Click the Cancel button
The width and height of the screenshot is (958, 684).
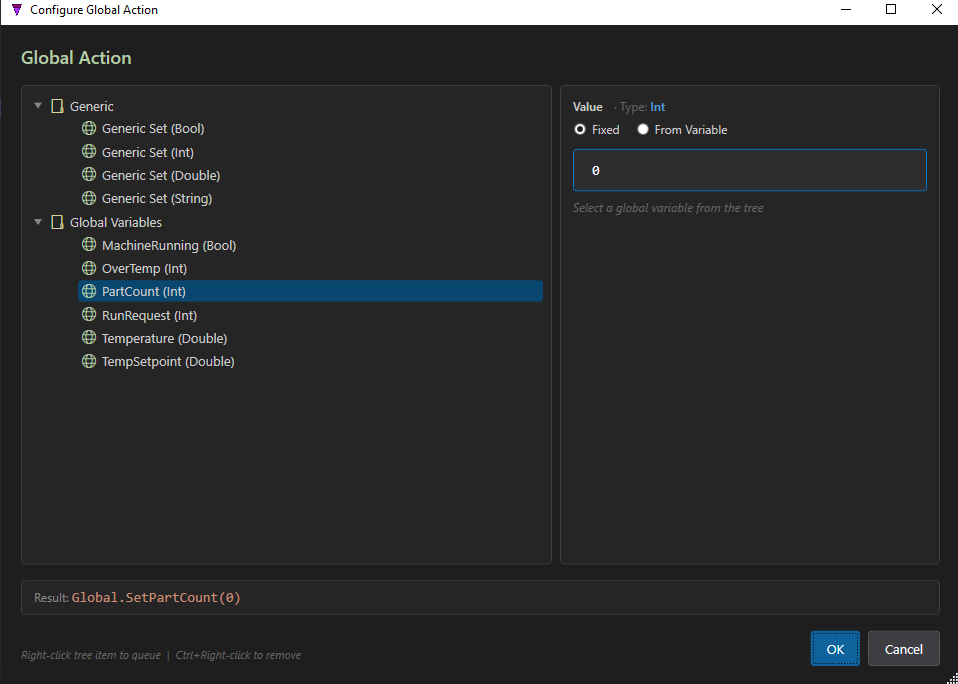coord(904,649)
